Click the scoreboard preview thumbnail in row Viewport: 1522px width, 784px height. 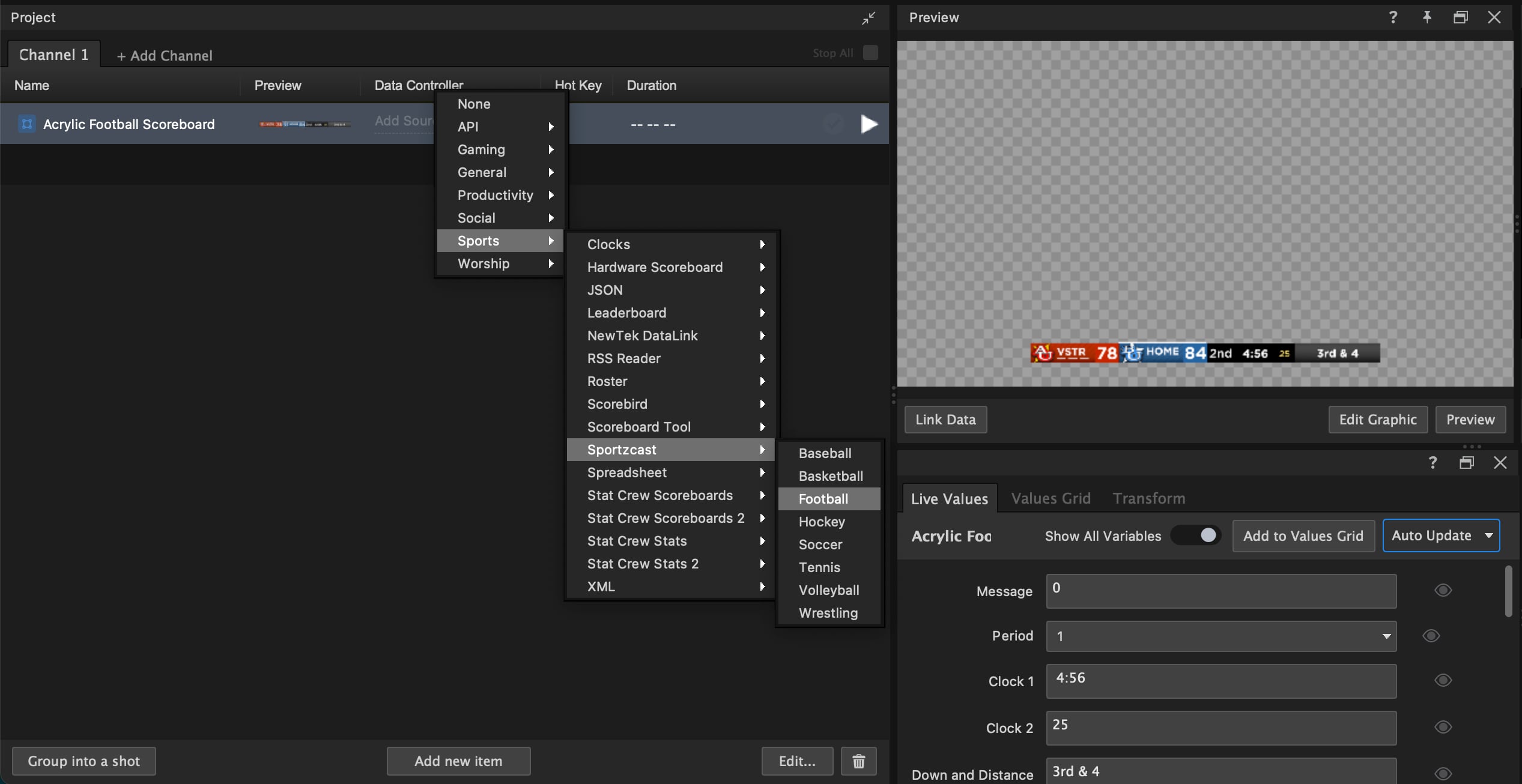point(305,124)
